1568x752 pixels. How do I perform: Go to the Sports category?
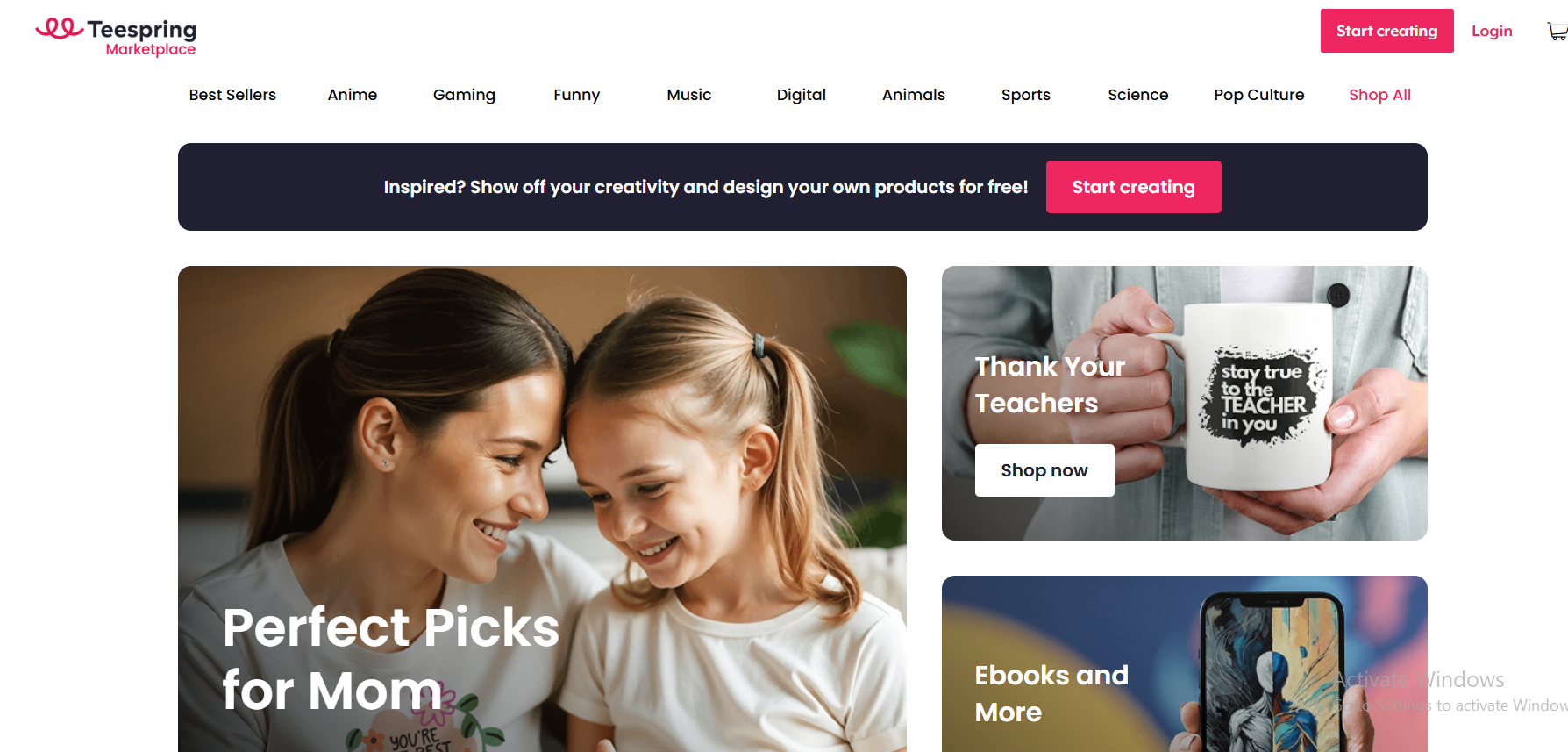click(1026, 95)
